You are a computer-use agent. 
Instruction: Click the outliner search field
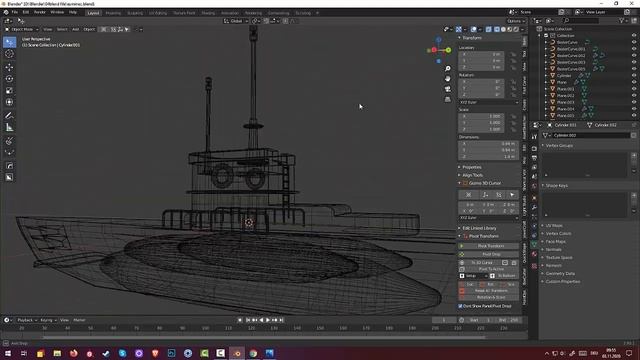click(581, 20)
